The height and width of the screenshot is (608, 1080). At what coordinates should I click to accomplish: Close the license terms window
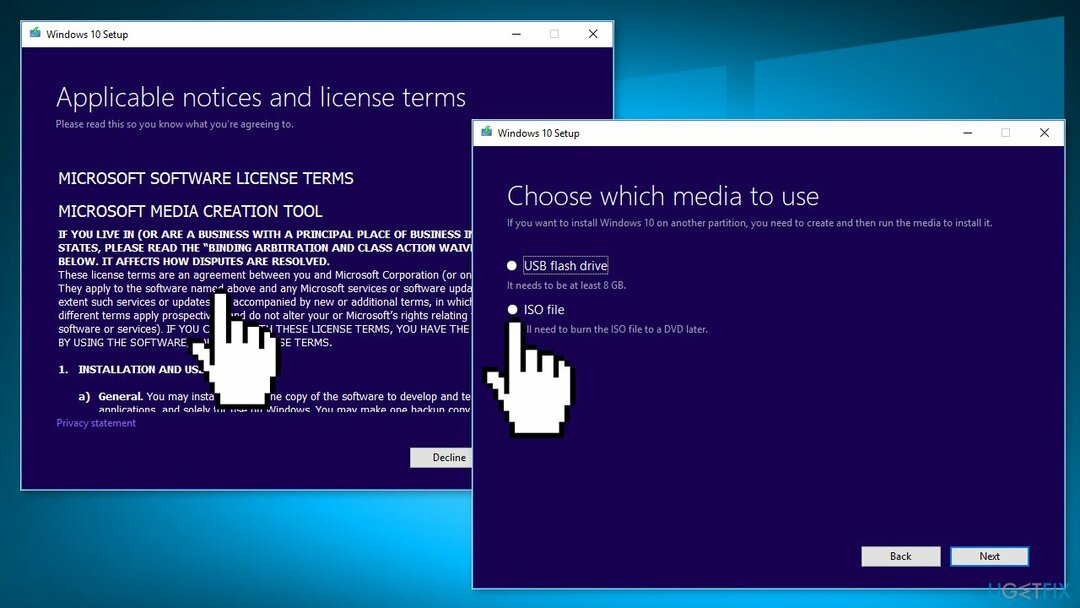(x=593, y=34)
